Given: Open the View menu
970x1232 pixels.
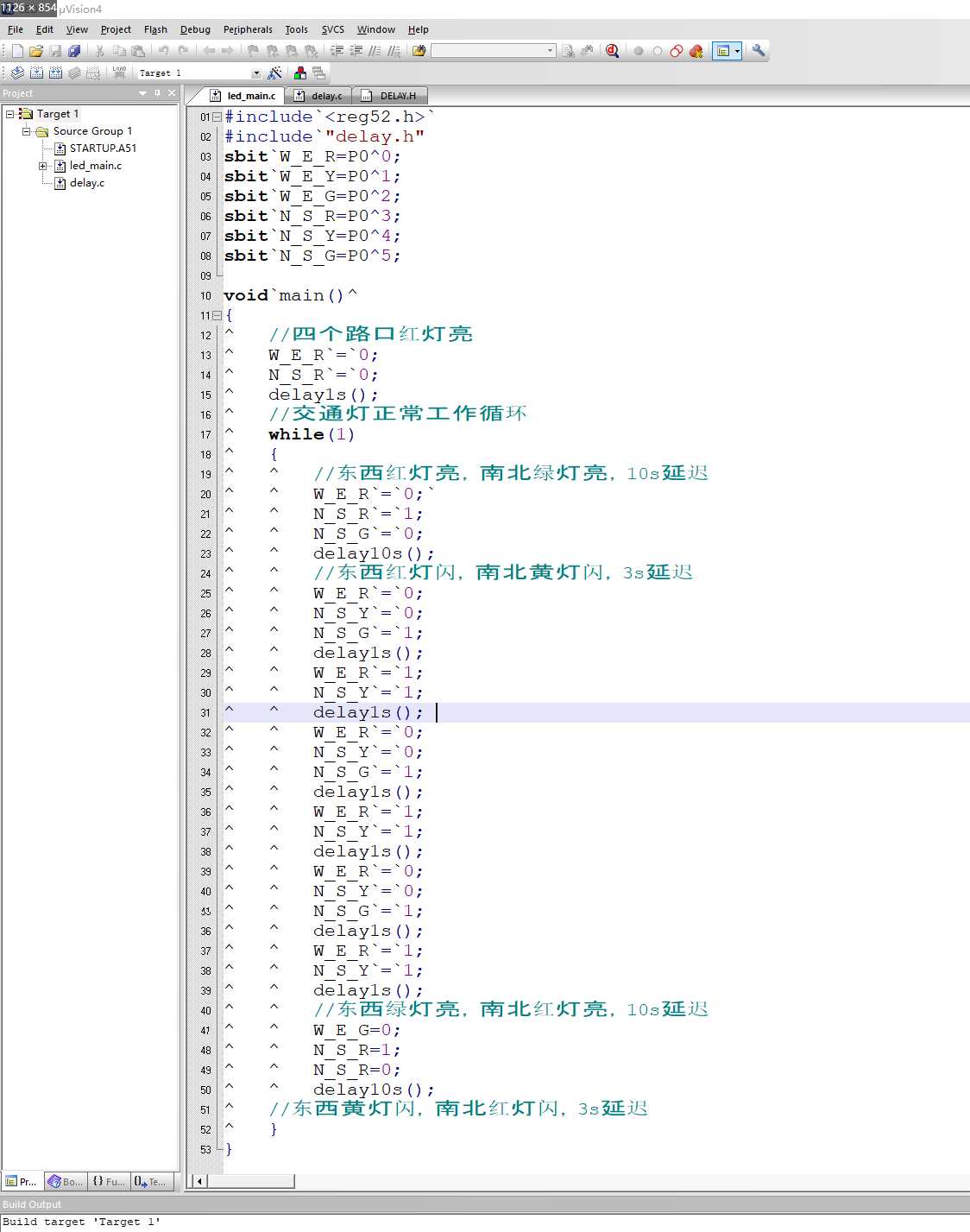Looking at the screenshot, I should [77, 29].
